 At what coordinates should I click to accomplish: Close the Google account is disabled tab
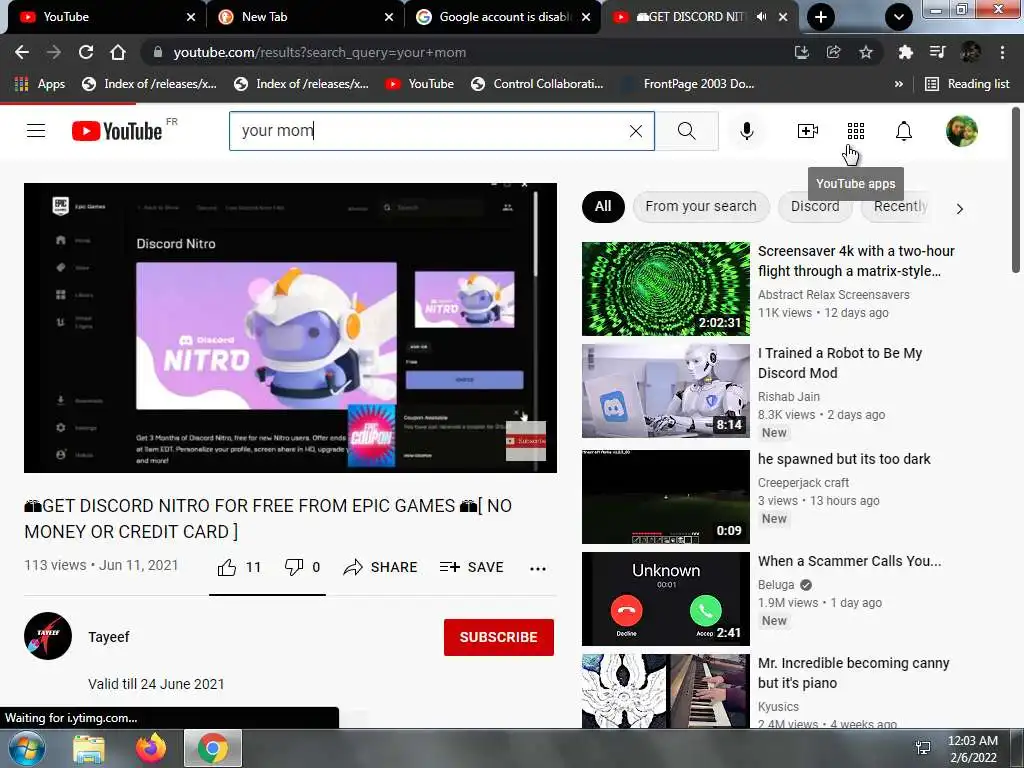click(x=586, y=17)
